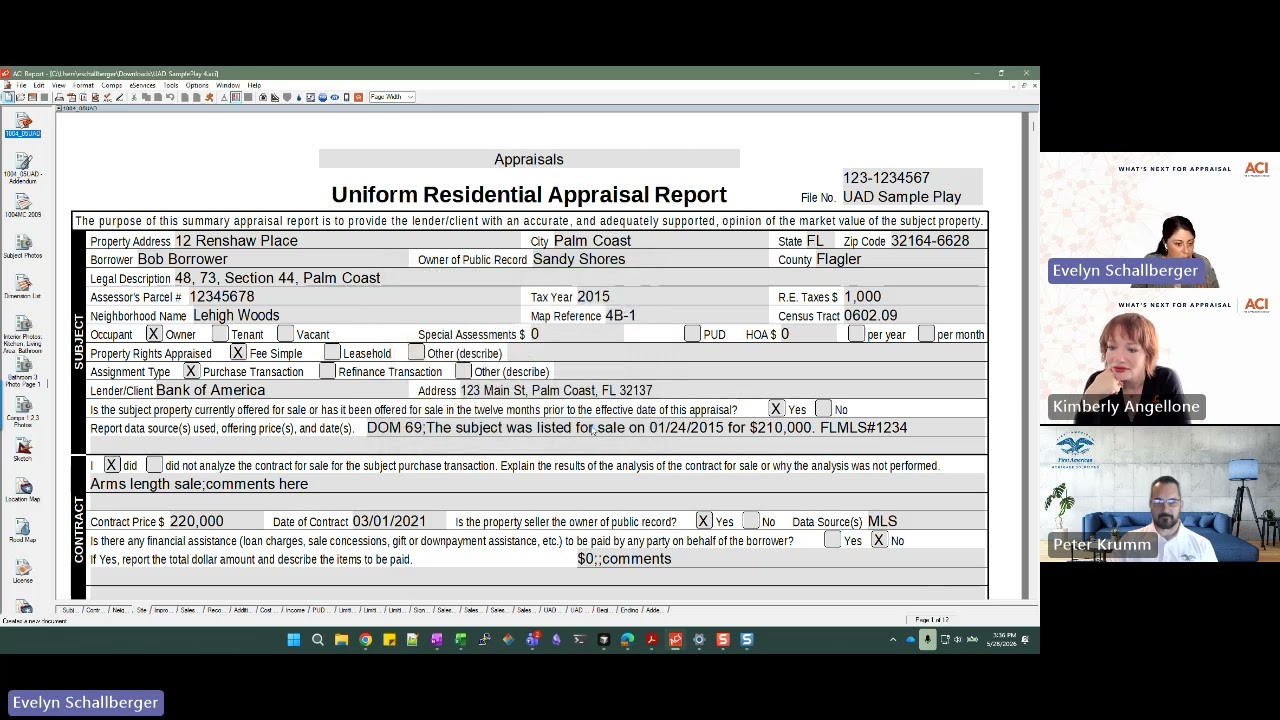
Task: Open the eServices menu
Action: [142, 85]
